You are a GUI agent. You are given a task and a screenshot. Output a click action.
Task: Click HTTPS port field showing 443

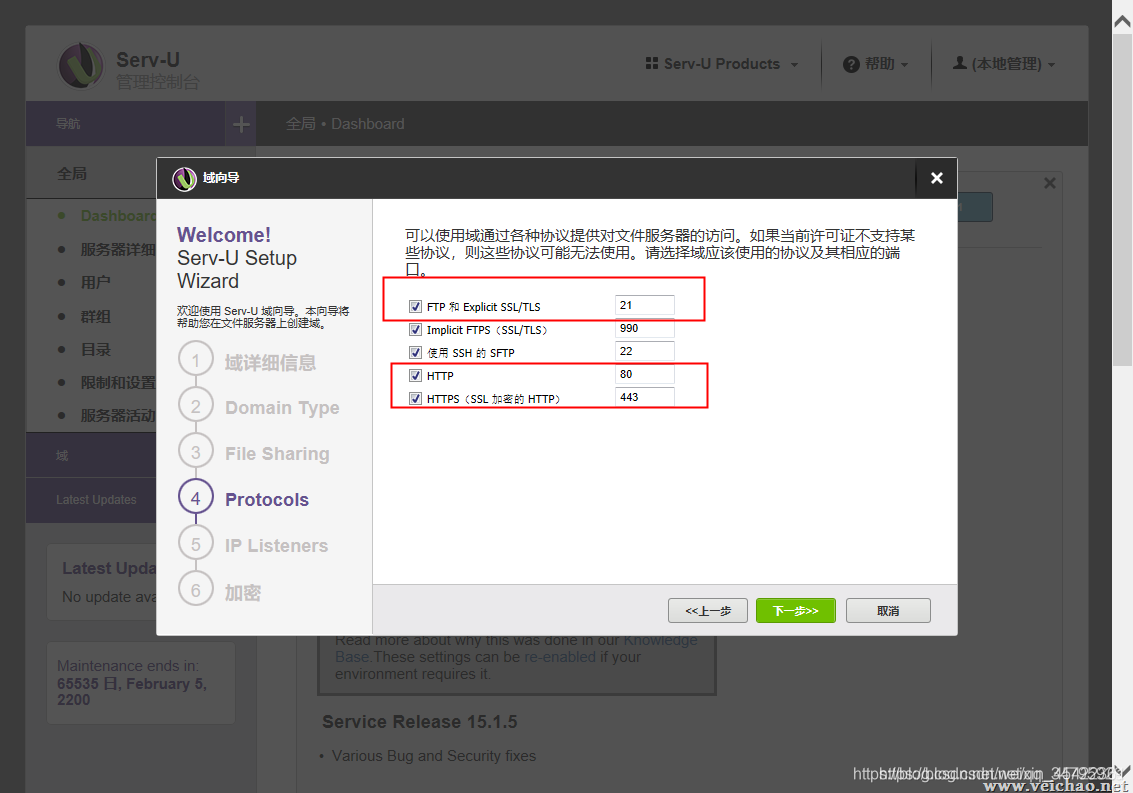[645, 397]
